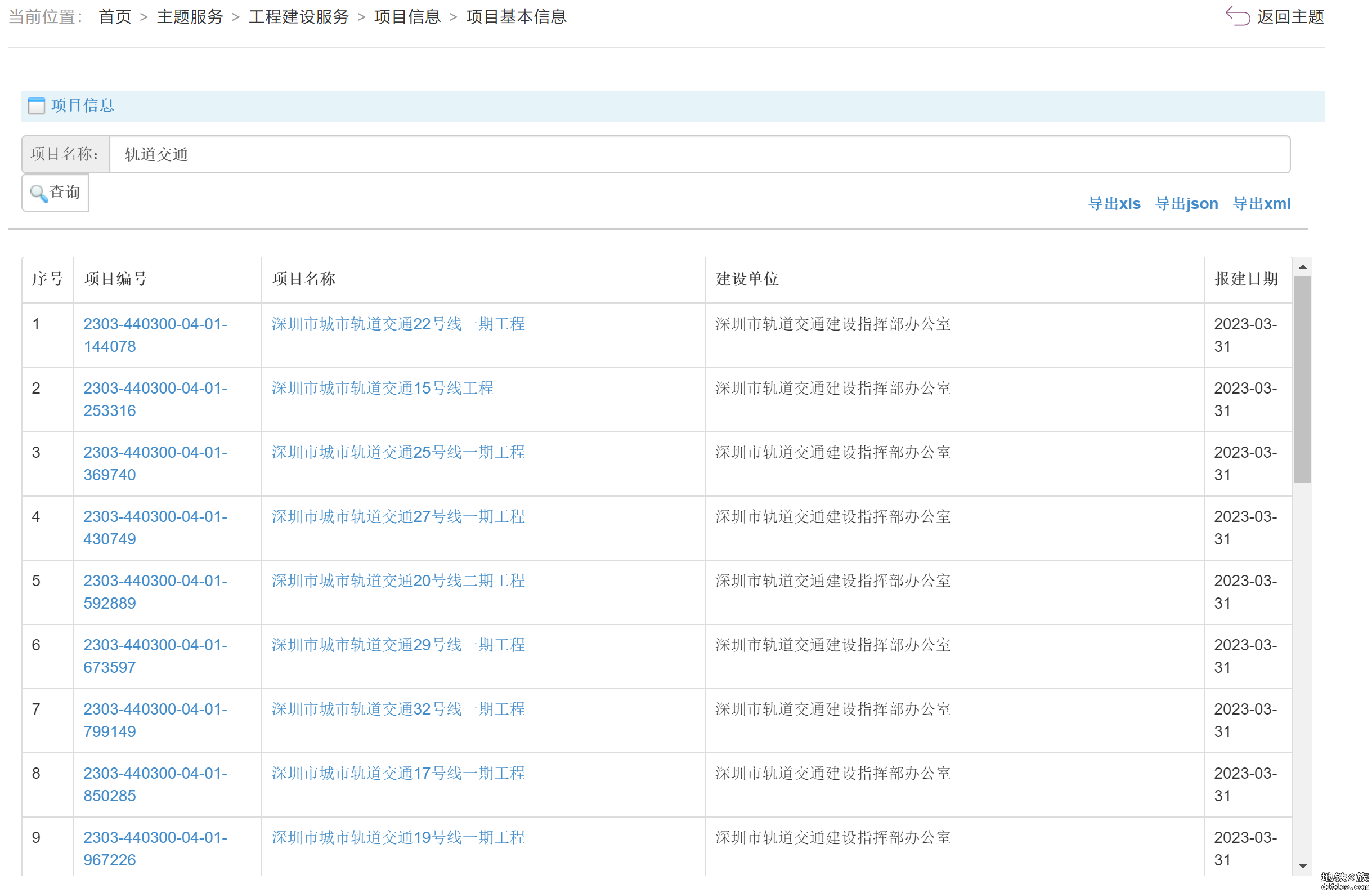The height and width of the screenshot is (893, 1372).
Task: Export results via 导出xml
Action: point(1261,203)
